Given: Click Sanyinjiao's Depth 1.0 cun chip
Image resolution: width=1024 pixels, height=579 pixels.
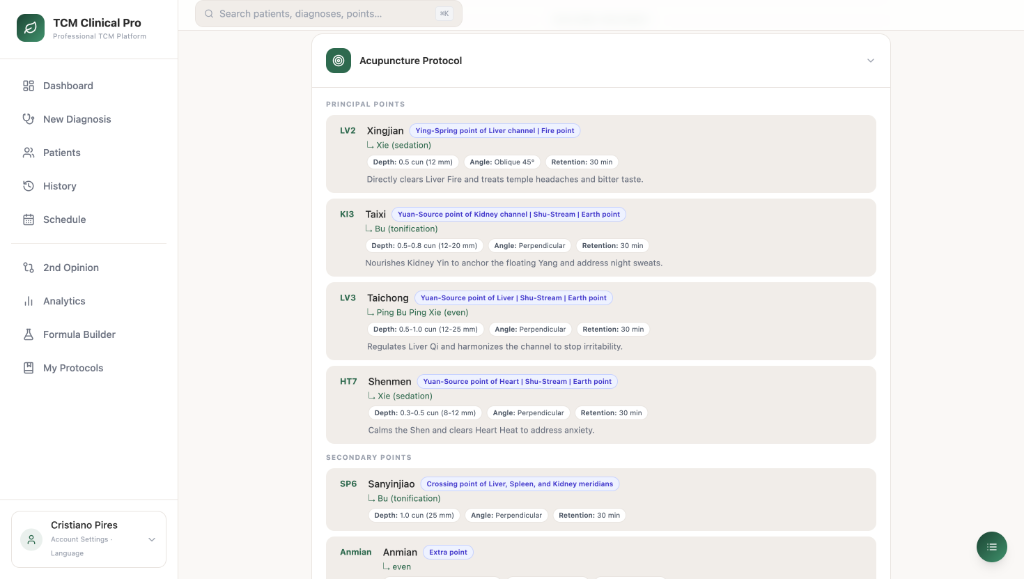Looking at the screenshot, I should pyautogui.click(x=414, y=515).
